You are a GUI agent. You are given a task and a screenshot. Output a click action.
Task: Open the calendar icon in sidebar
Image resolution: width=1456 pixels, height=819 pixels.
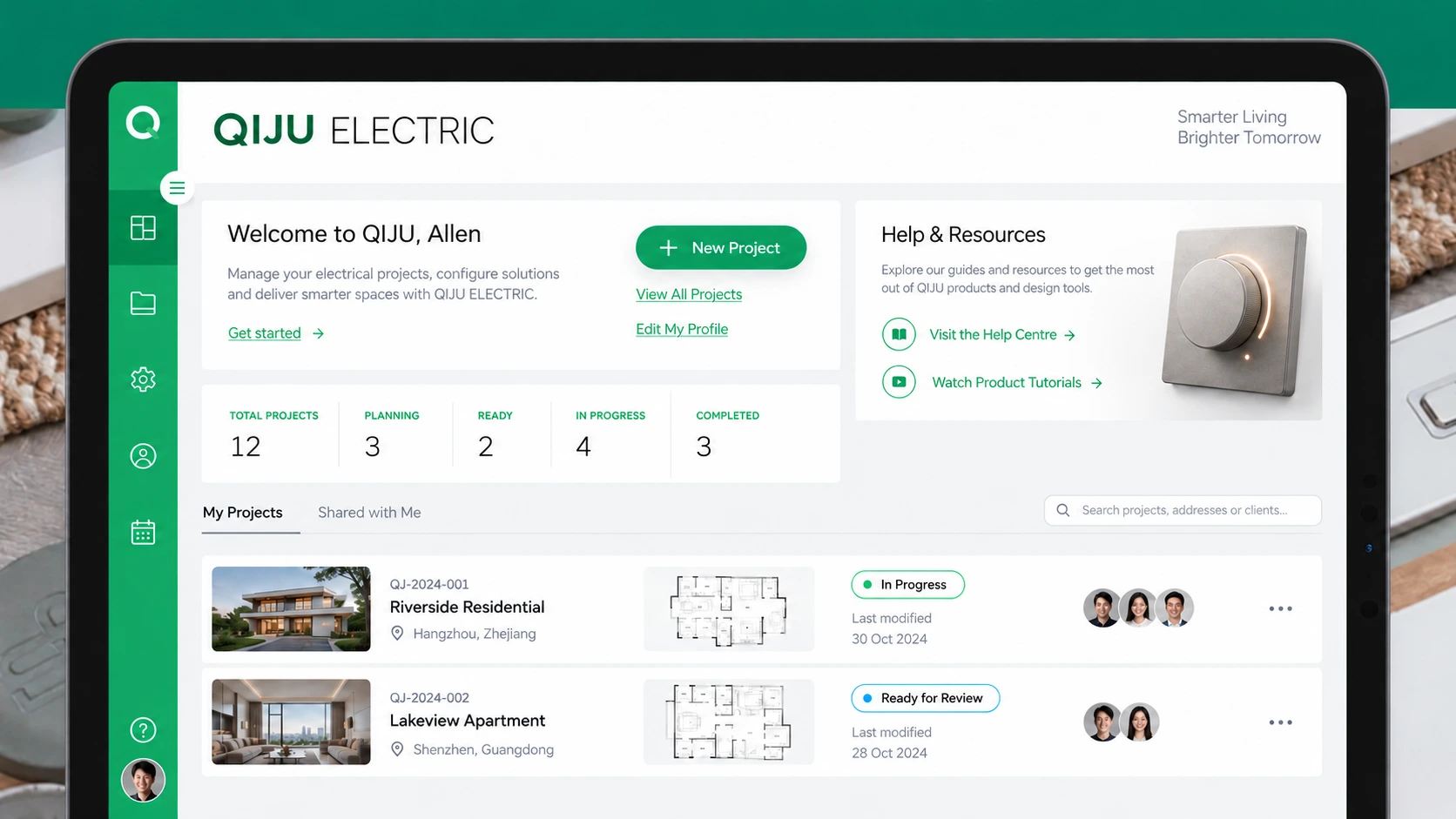click(x=143, y=532)
